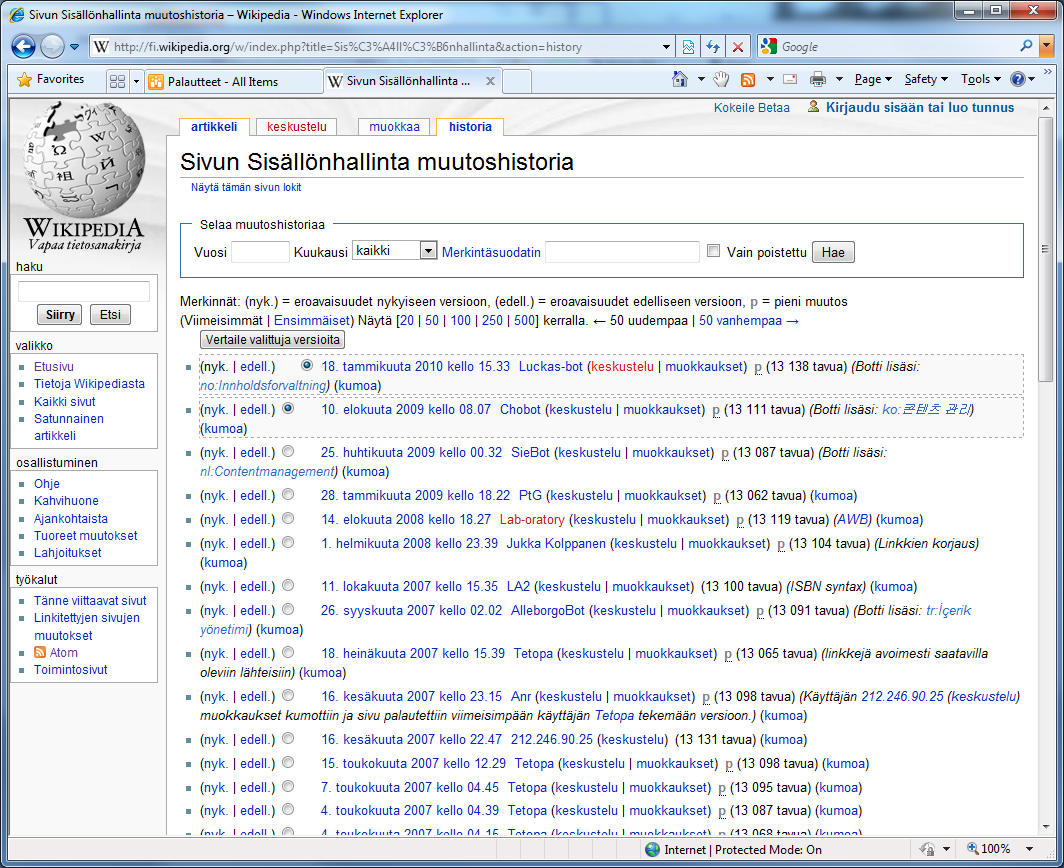Click the RSS feeds icon in command bar
1064x868 pixels.
(748, 79)
